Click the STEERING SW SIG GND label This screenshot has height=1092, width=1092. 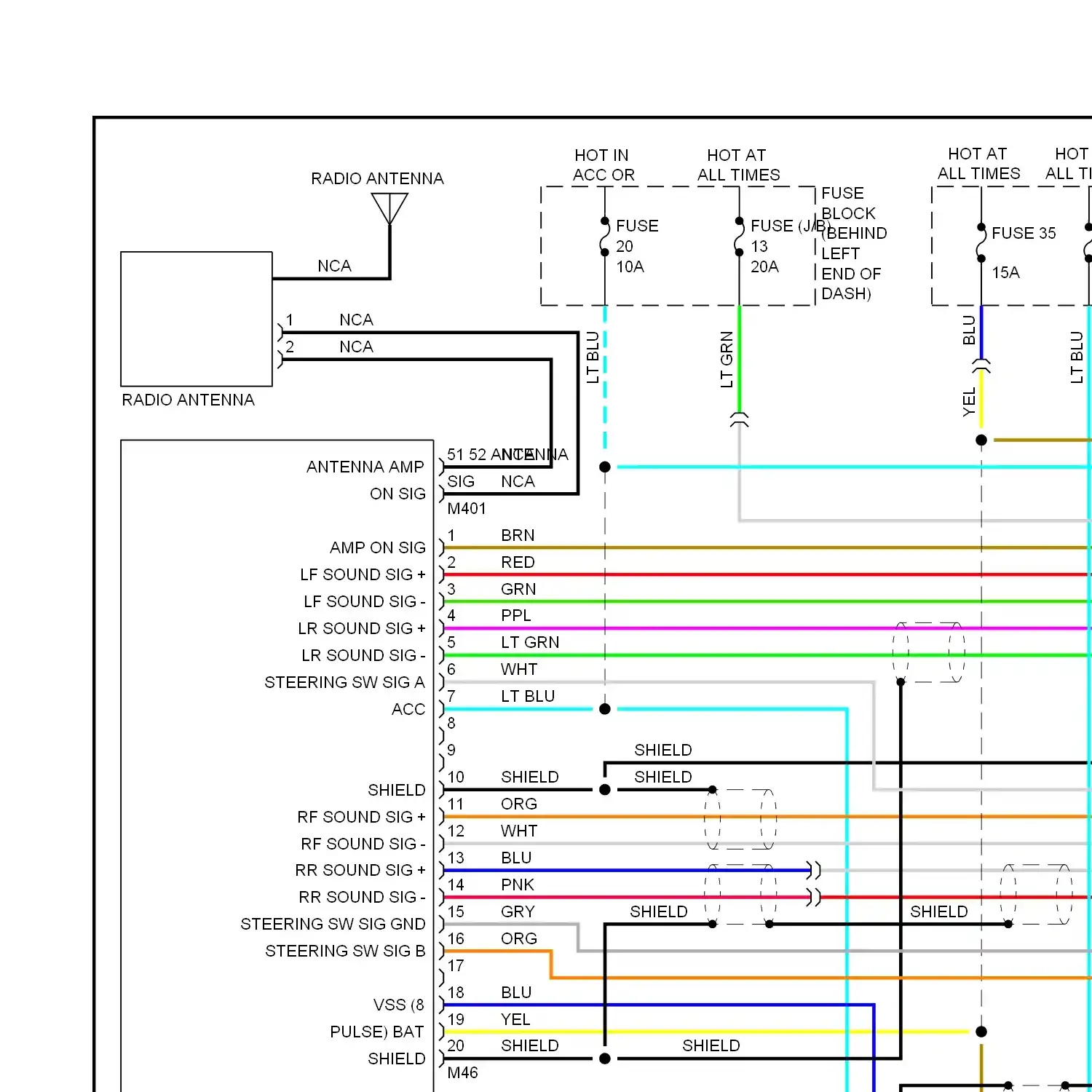tap(333, 924)
